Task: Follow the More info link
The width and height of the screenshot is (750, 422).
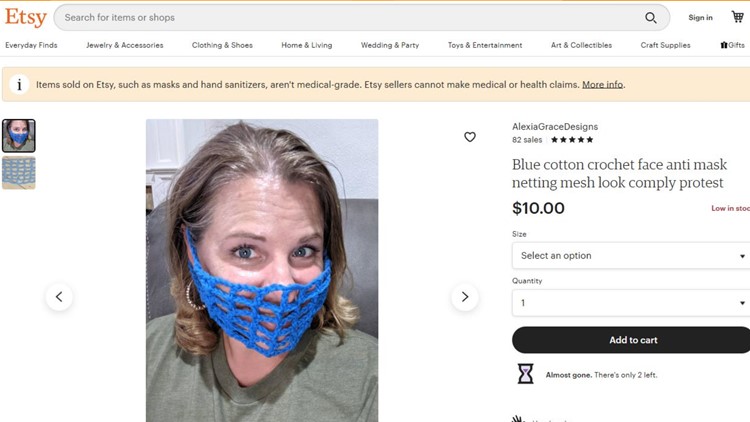Action: point(602,85)
